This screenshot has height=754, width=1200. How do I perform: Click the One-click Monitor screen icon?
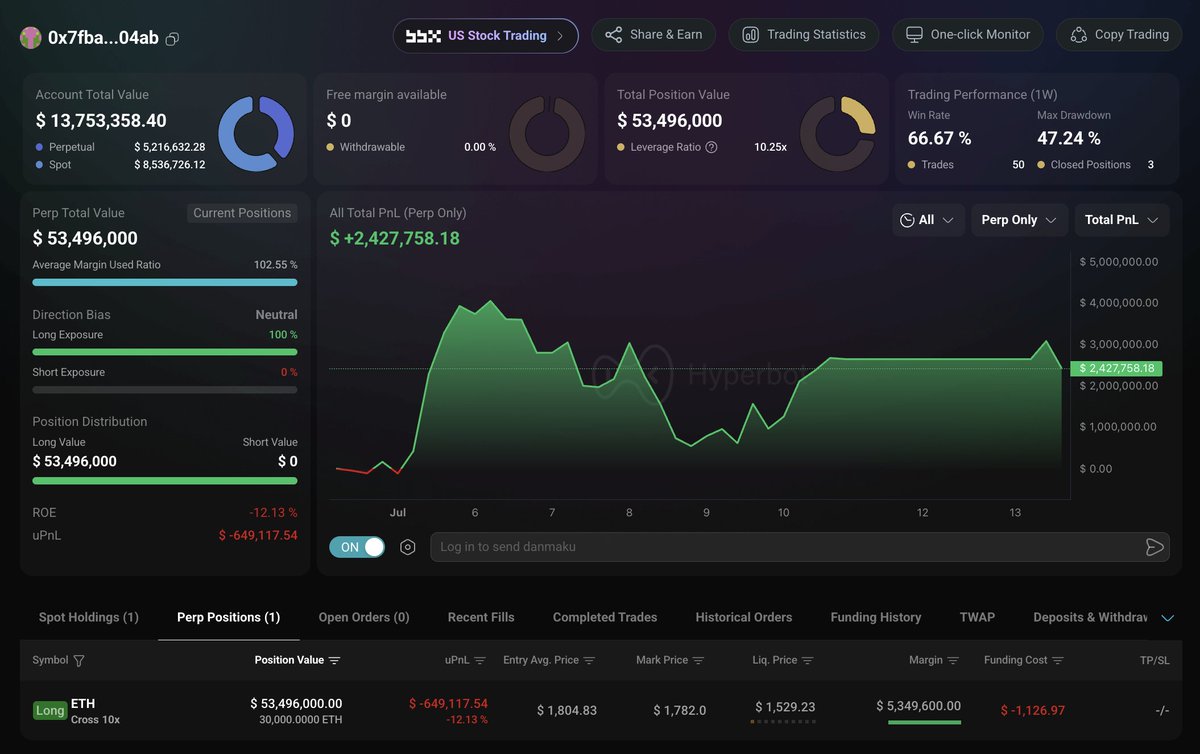coord(914,35)
